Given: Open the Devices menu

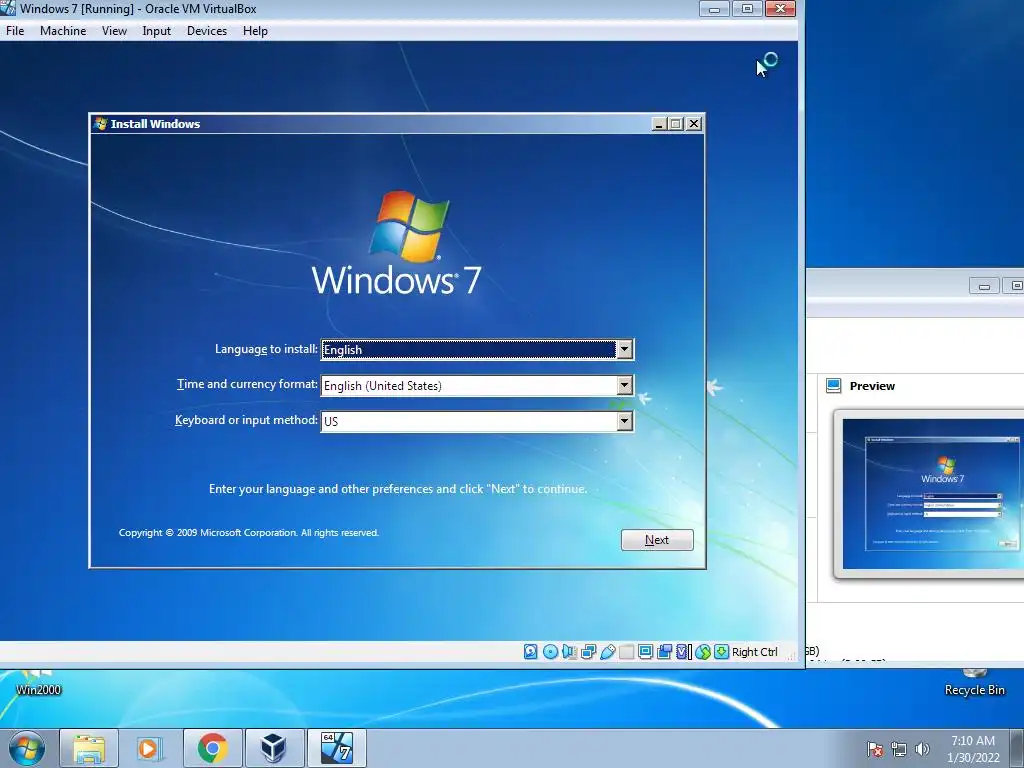Looking at the screenshot, I should tap(207, 31).
